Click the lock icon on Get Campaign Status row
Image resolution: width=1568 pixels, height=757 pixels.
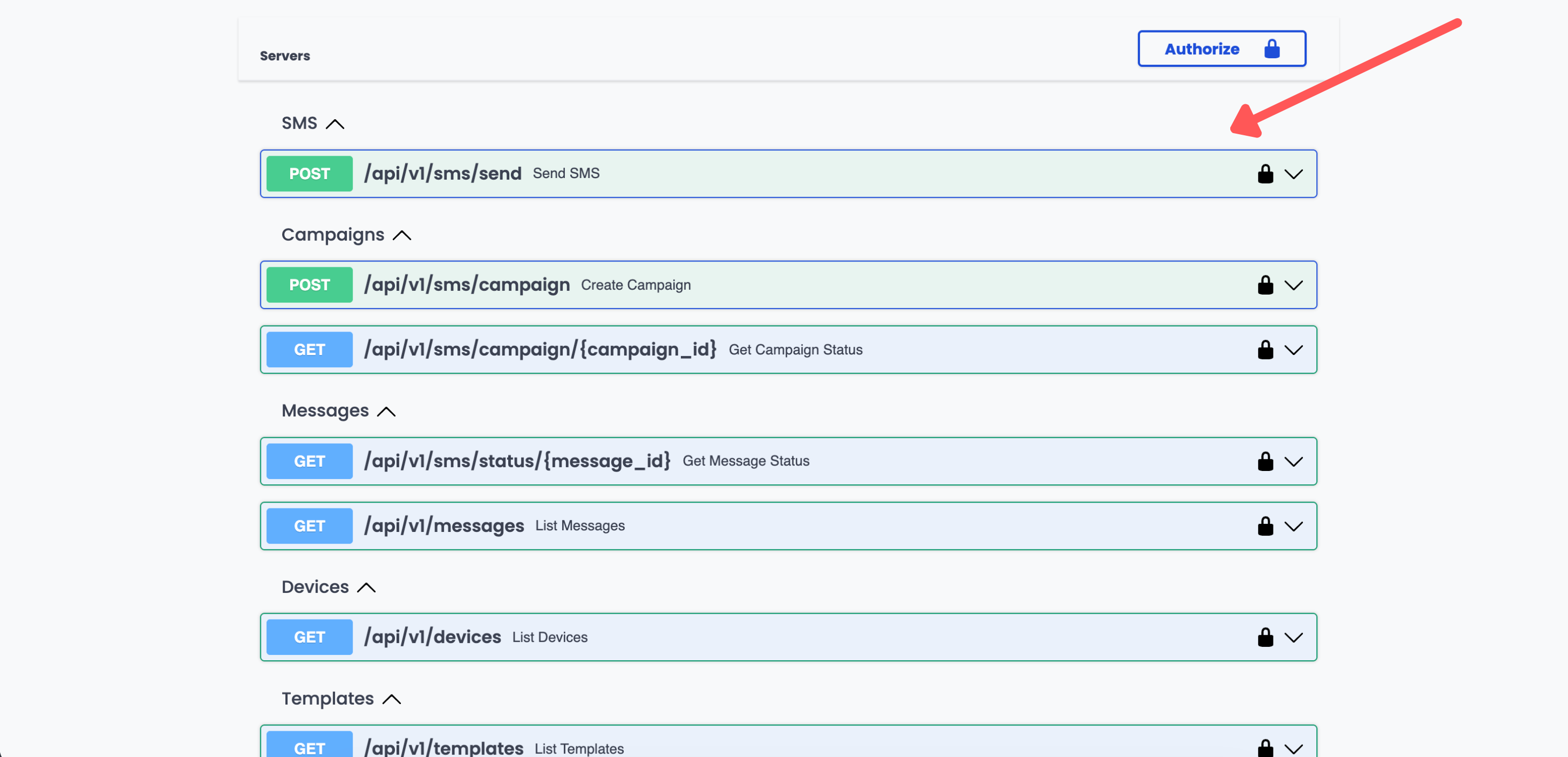(1266, 350)
